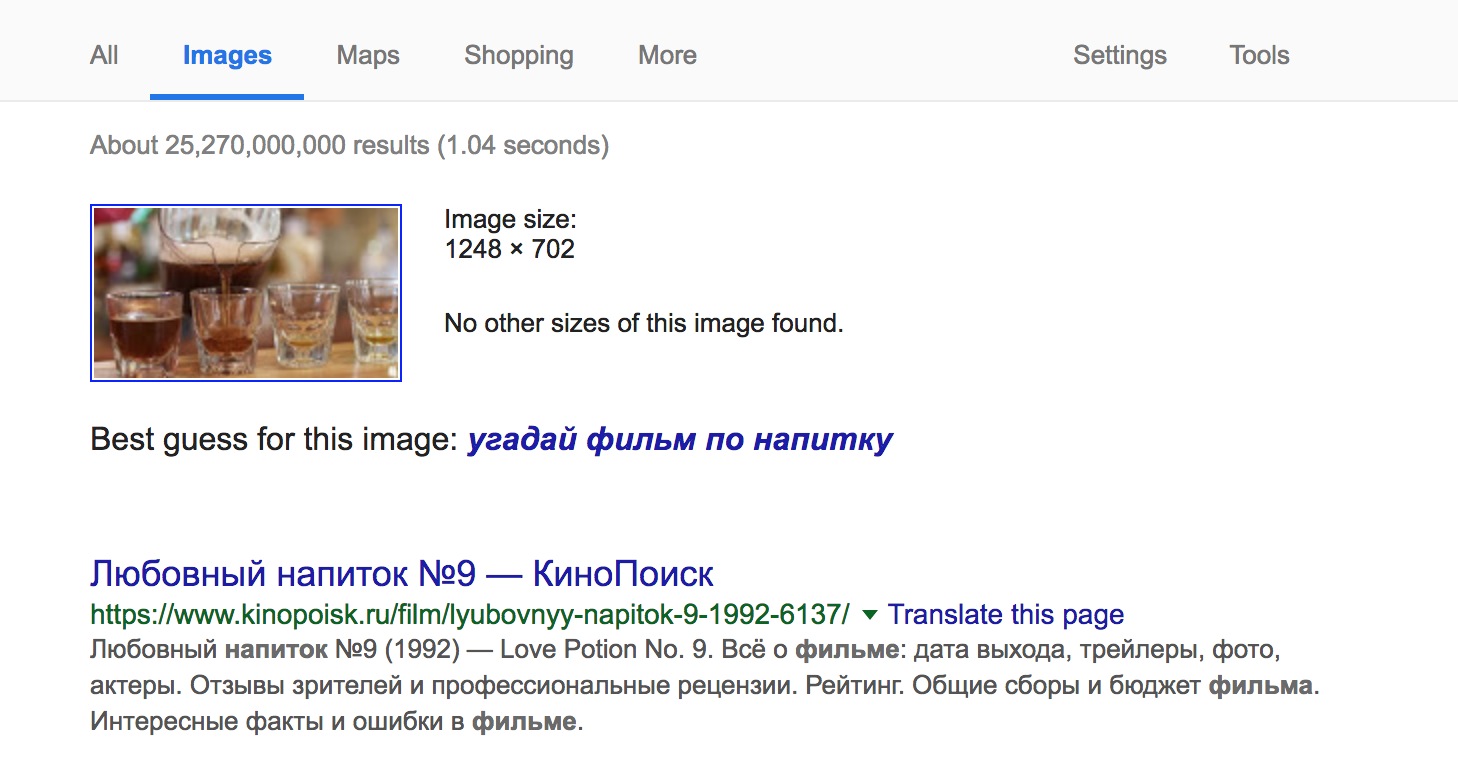Image resolution: width=1458 pixels, height=770 pixels.
Task: Open the 'Любовный напиток №9 — КиноПоиск' result
Action: (x=402, y=574)
